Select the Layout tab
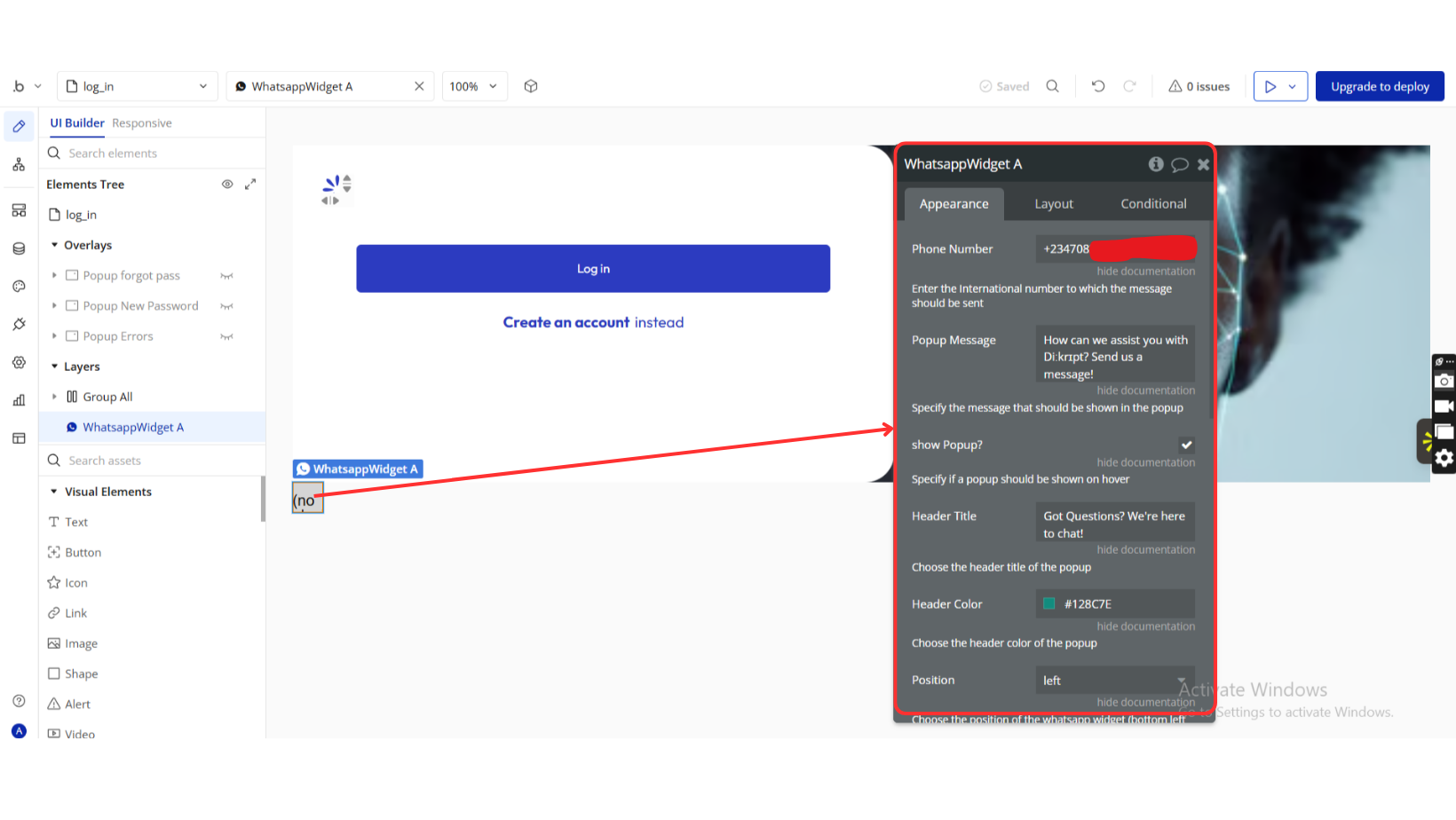The width and height of the screenshot is (1456, 820). (x=1054, y=204)
